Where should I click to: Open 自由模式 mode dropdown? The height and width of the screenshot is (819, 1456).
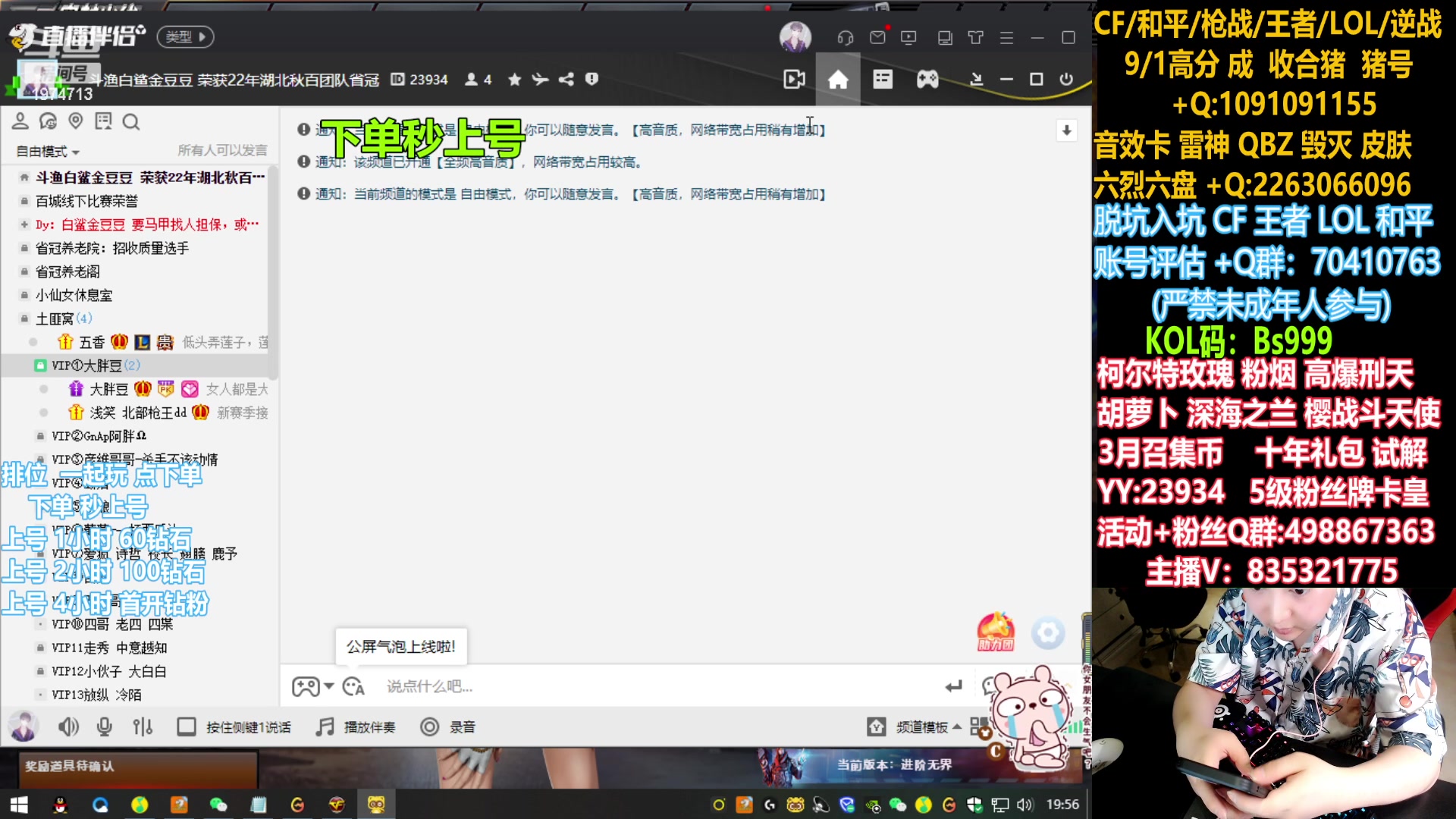[x=48, y=152]
